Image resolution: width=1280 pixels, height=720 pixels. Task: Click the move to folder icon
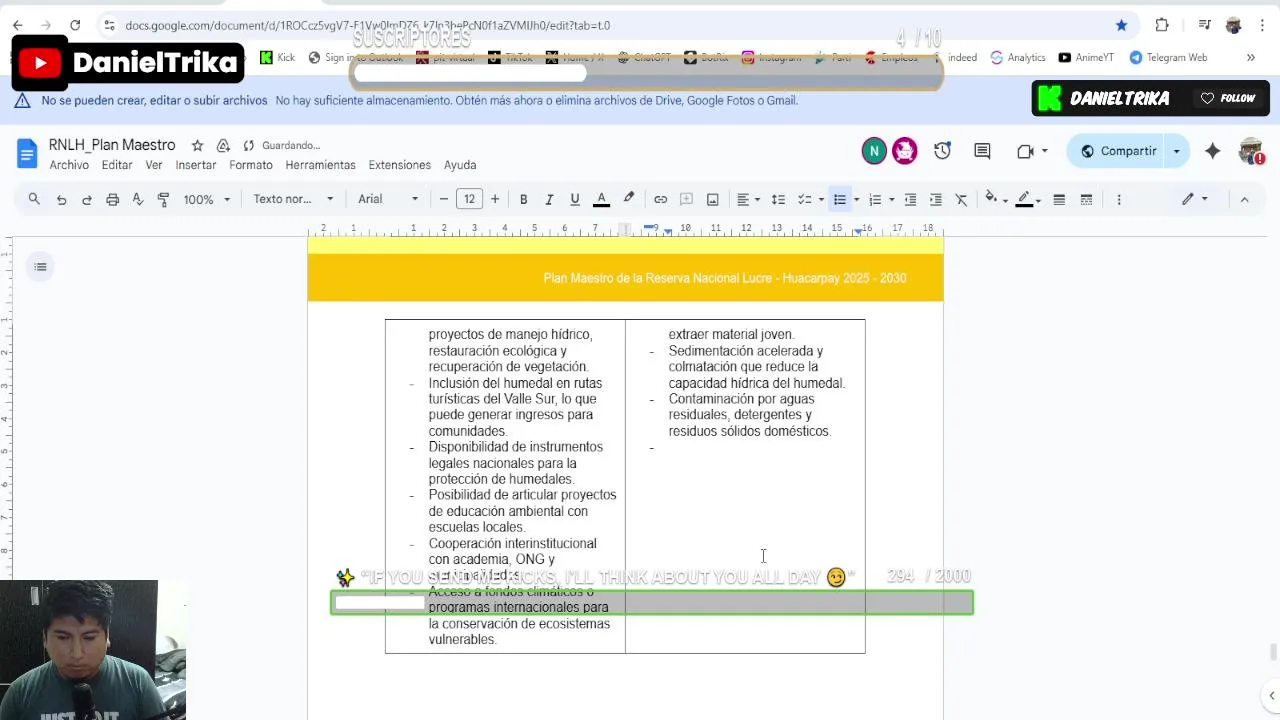pos(223,146)
